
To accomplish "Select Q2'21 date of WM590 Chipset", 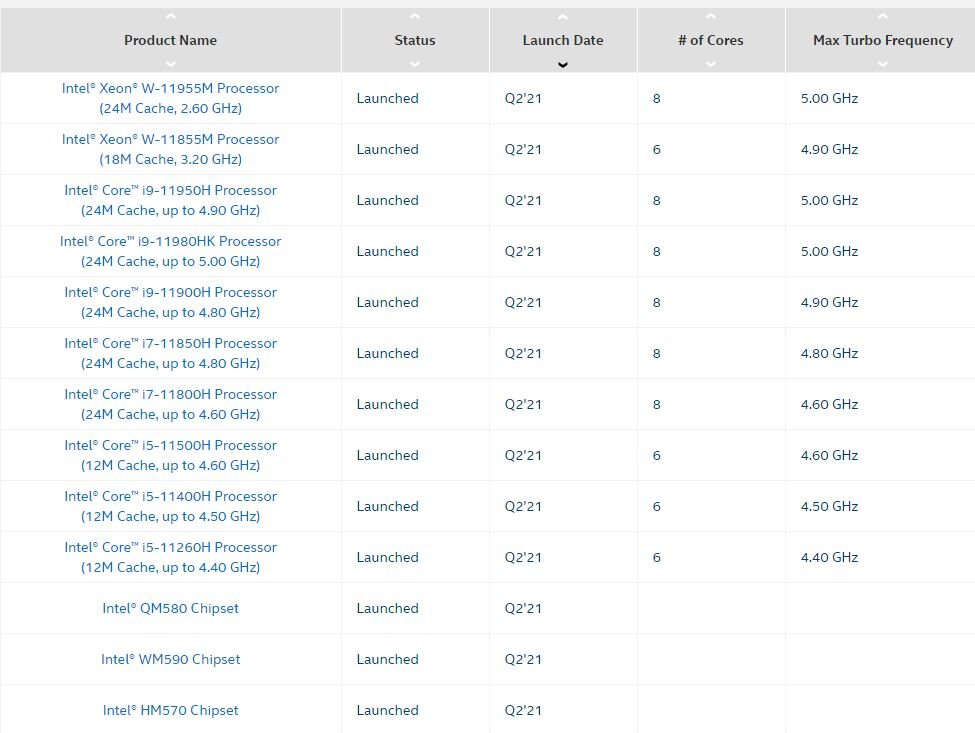I will coord(523,659).
